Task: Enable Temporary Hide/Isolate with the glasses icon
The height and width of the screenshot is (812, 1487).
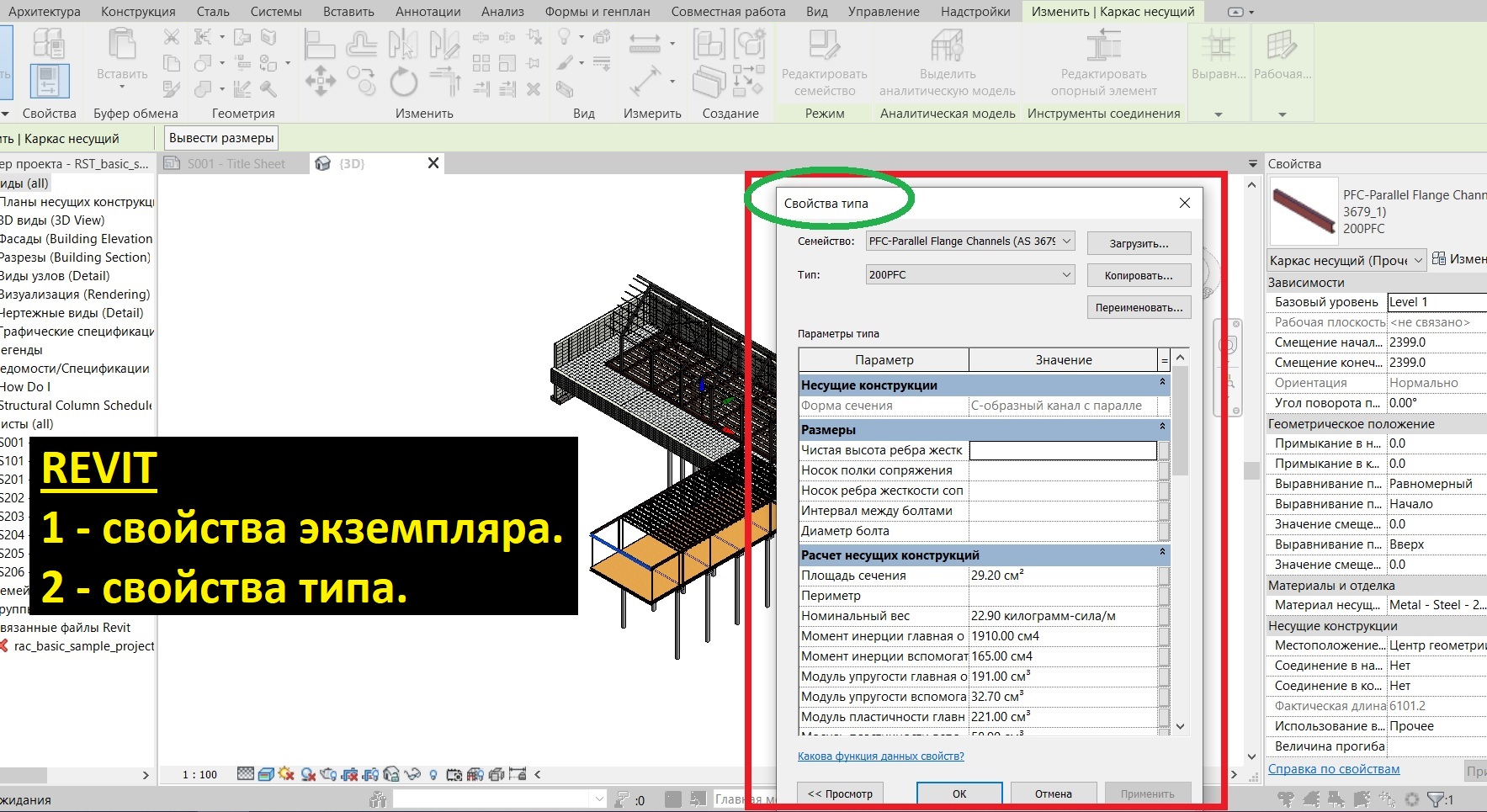Action: [x=412, y=773]
